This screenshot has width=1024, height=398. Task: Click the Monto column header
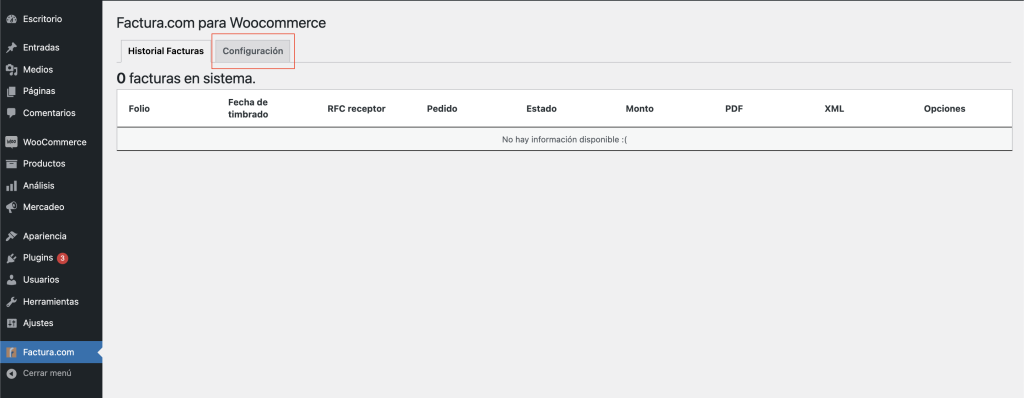point(639,108)
